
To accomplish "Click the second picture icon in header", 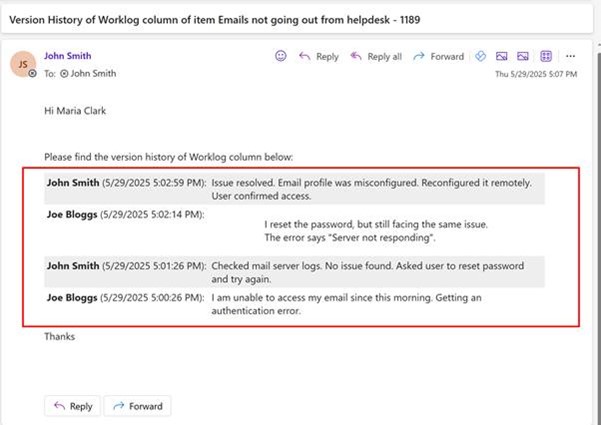I will tap(523, 56).
